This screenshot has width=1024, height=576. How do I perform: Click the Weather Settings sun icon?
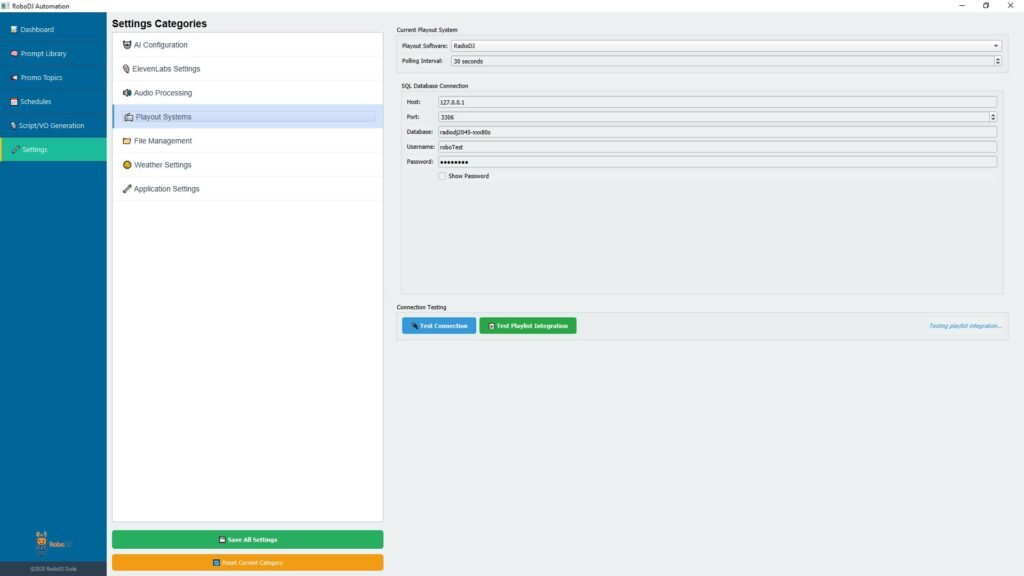pos(127,165)
